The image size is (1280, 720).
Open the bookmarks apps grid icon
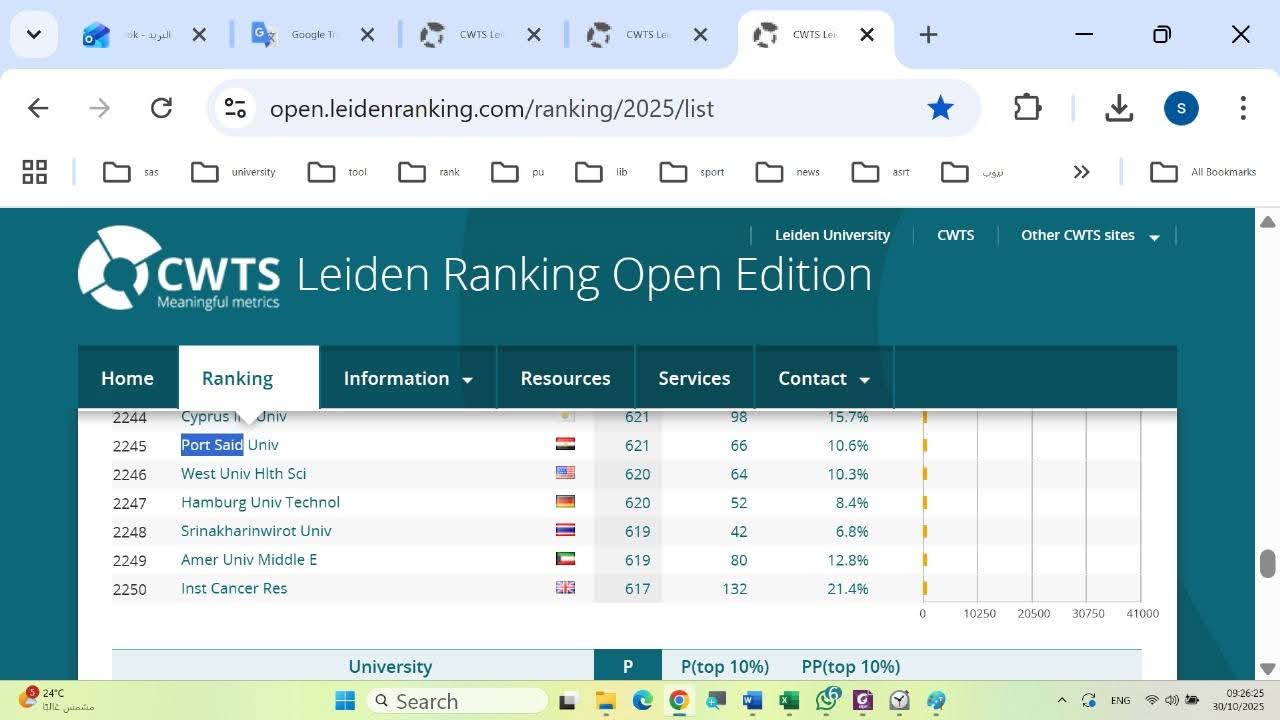click(x=35, y=172)
